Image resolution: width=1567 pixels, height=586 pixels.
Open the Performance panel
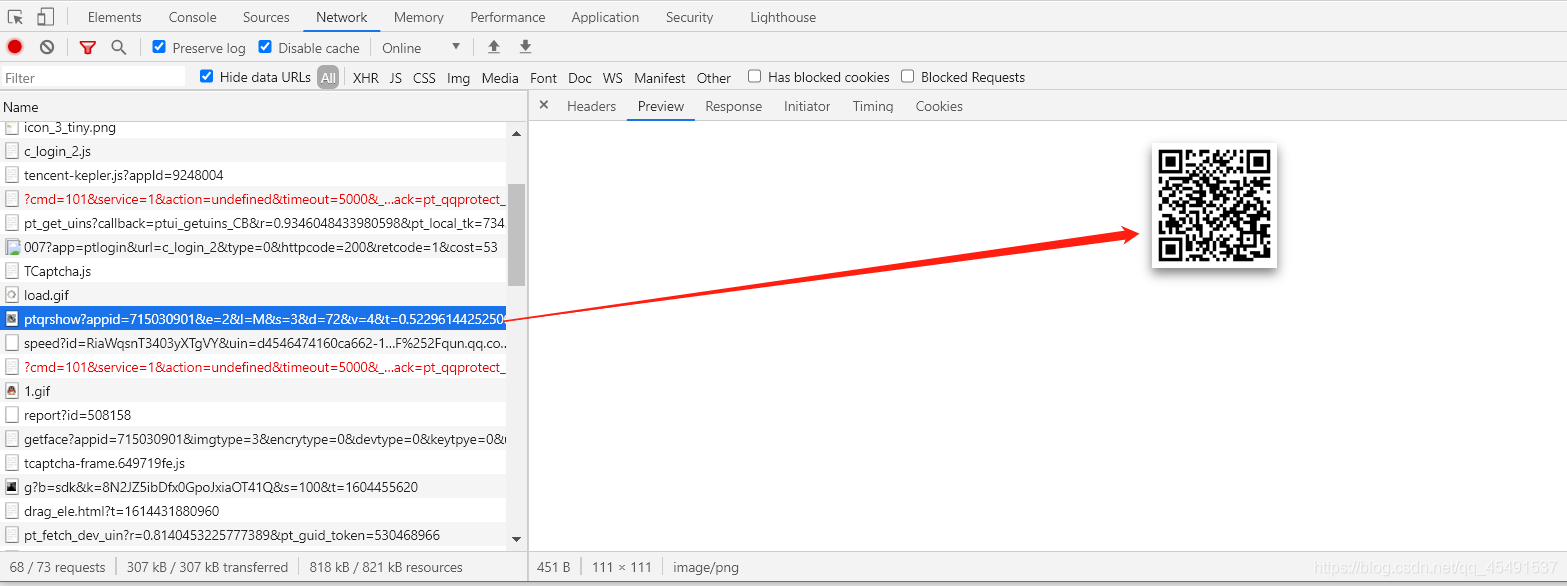tap(508, 17)
